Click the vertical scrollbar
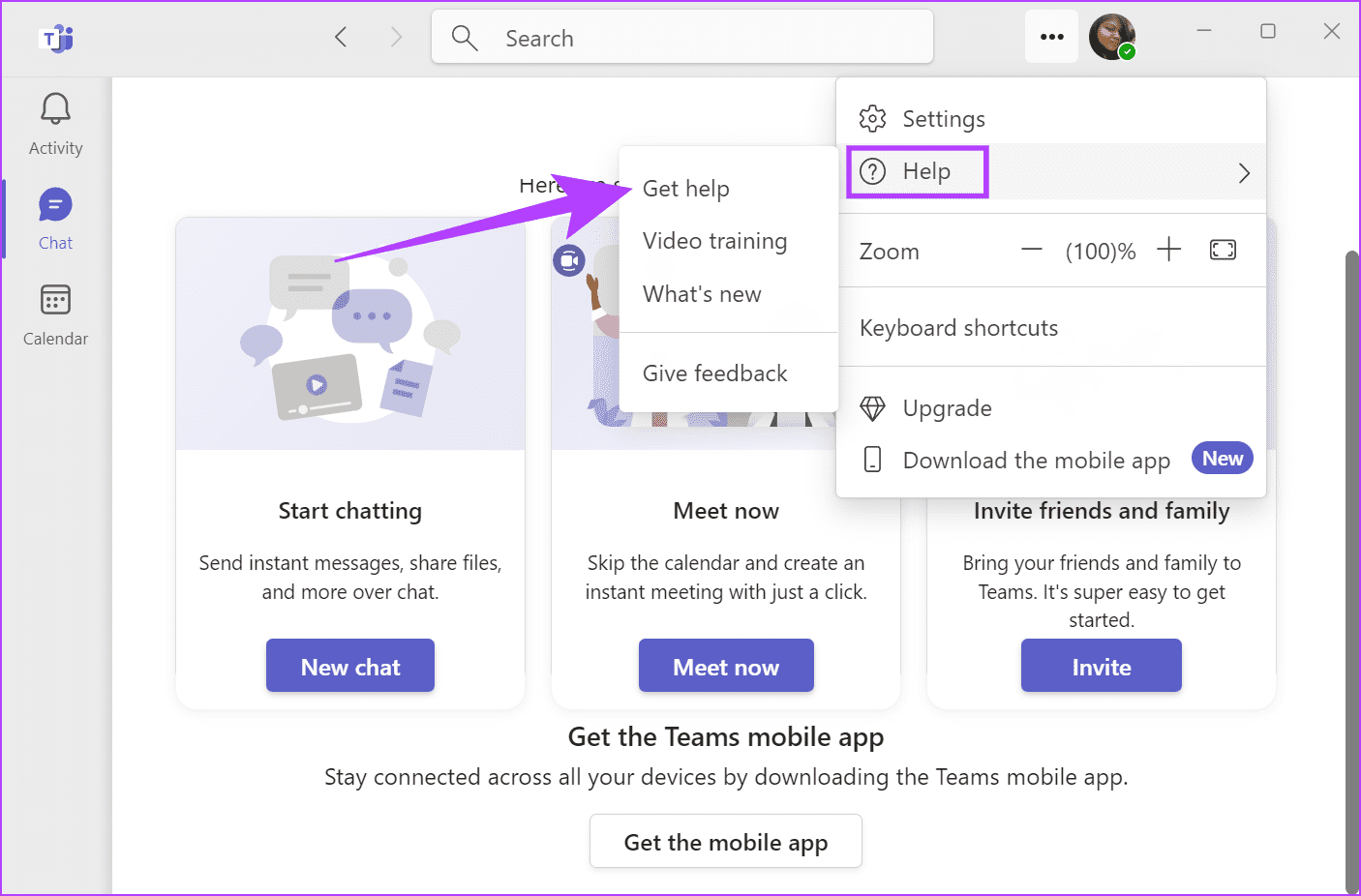Image resolution: width=1361 pixels, height=896 pixels. (1352, 571)
